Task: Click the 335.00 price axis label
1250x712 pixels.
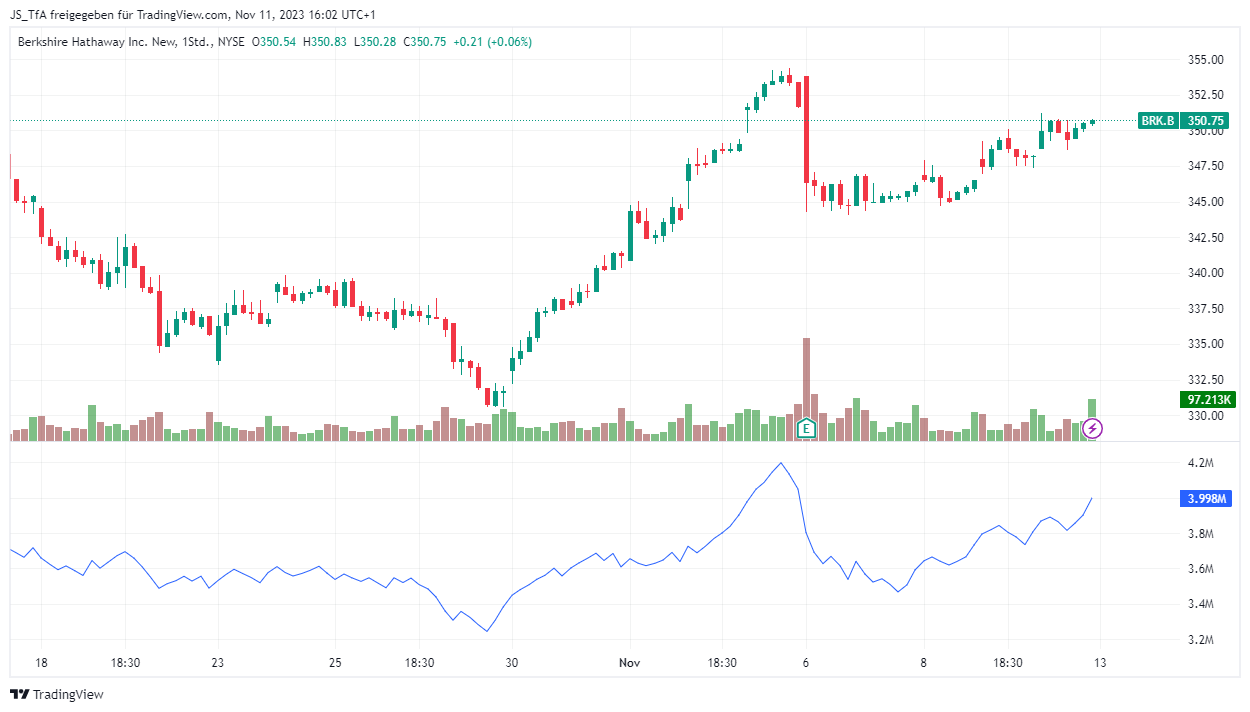Action: coord(1205,344)
